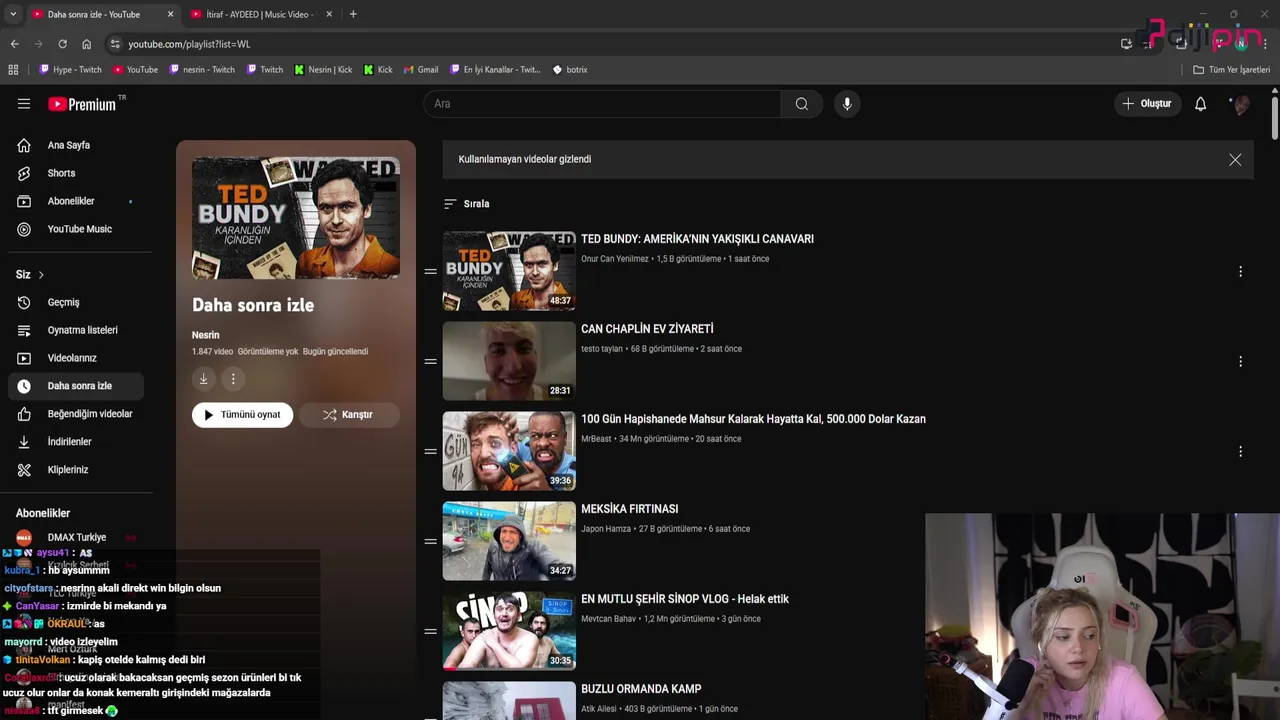Expand the Siz section chevron

pyautogui.click(x=41, y=275)
